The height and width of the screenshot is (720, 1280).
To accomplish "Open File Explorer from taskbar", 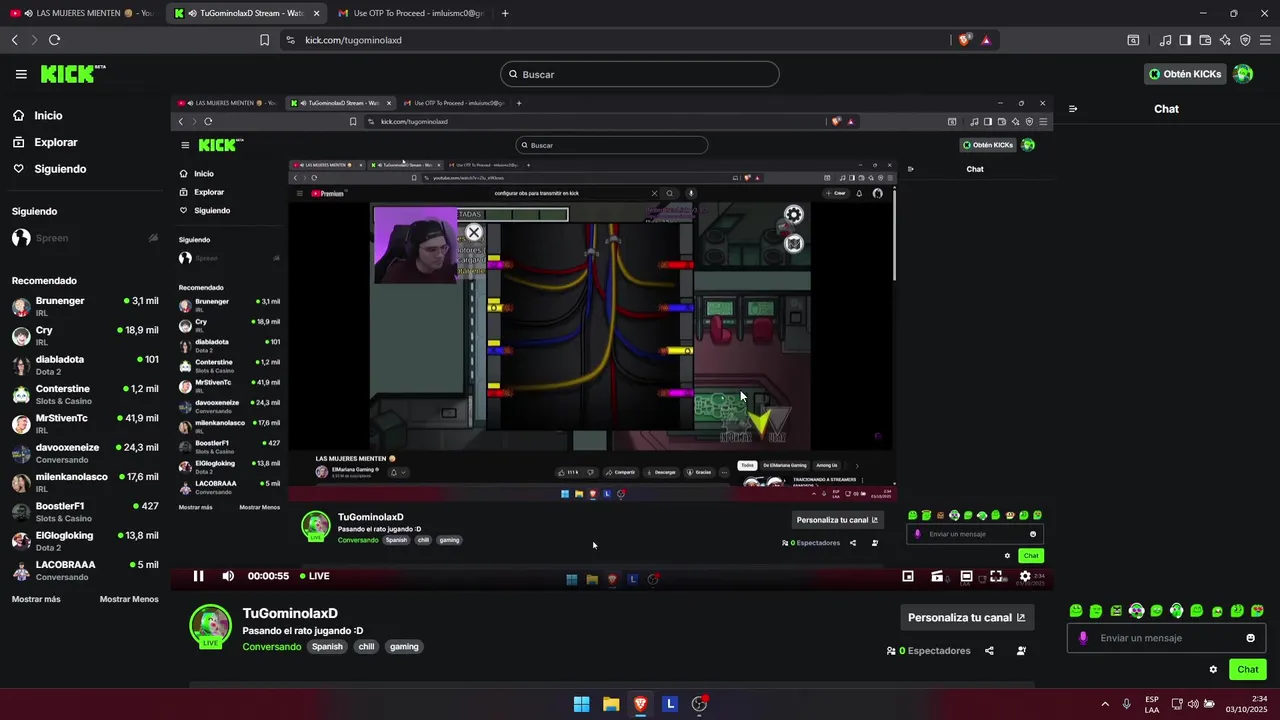I will [611, 704].
